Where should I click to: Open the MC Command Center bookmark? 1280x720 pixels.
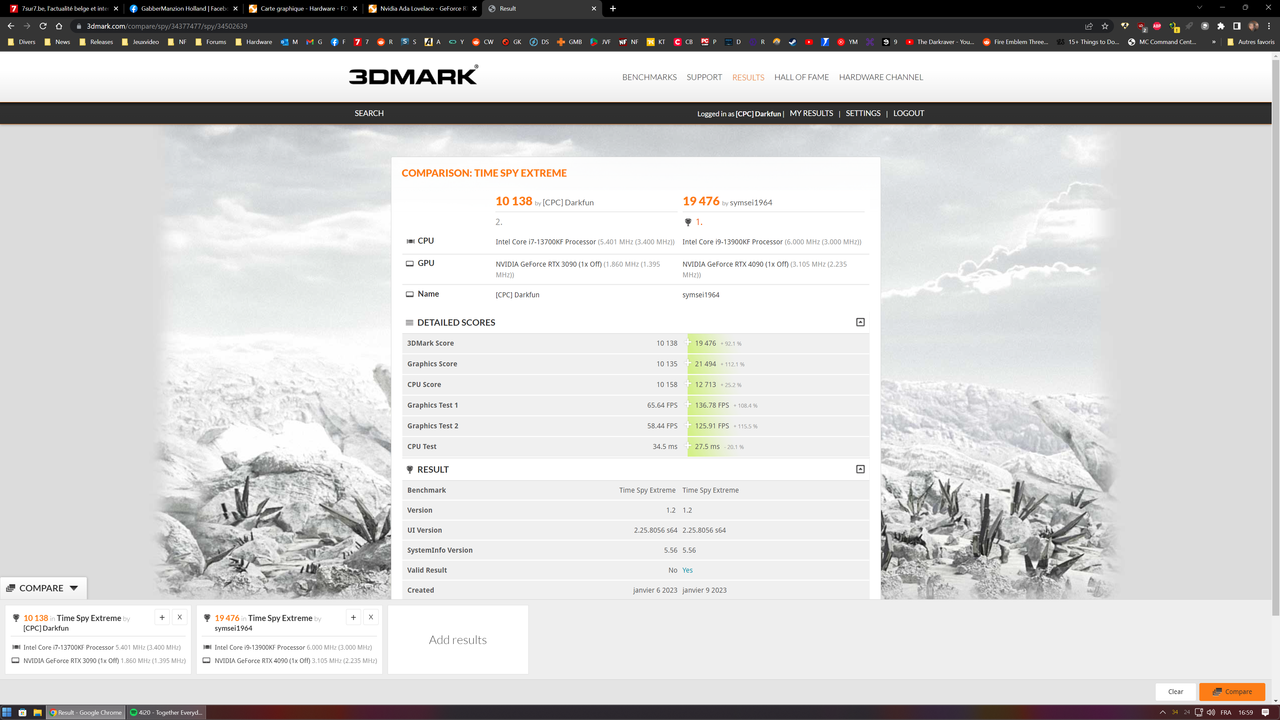(1161, 42)
